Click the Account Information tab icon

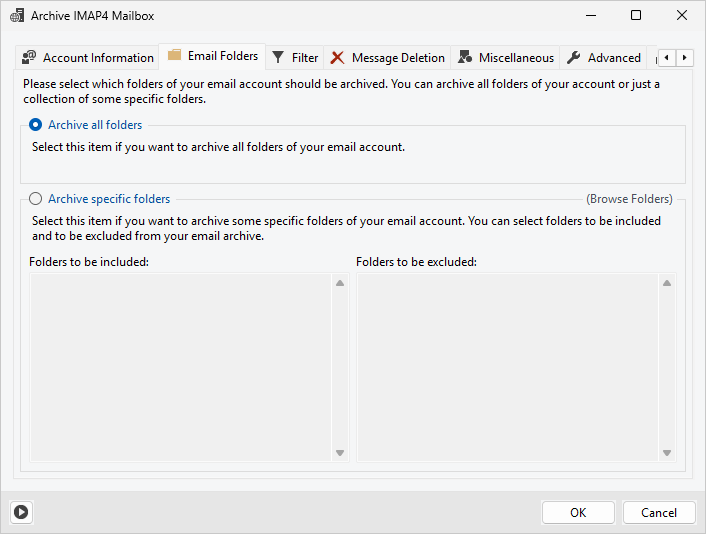pyautogui.click(x=29, y=58)
